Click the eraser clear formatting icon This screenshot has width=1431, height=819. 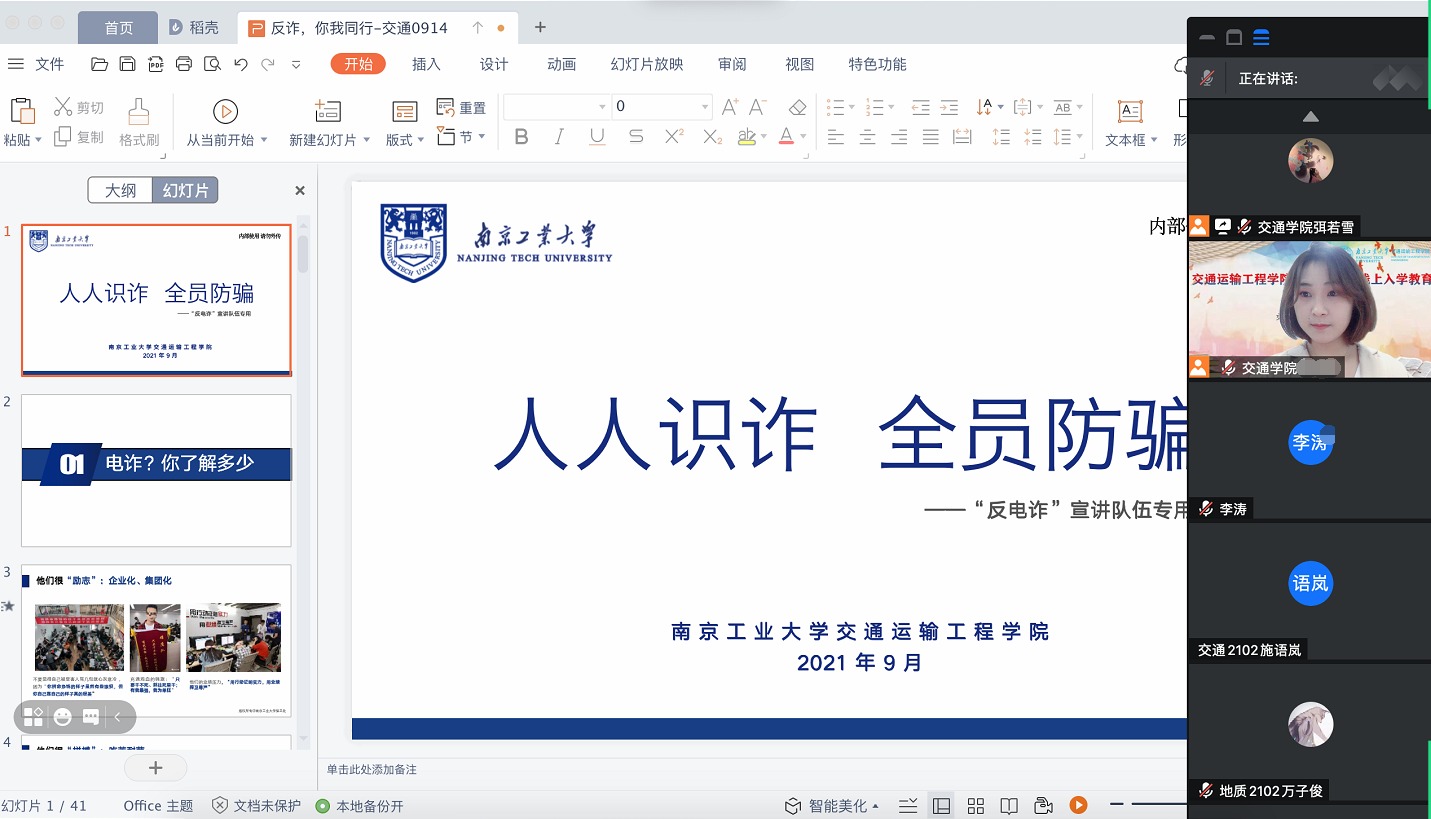tap(797, 107)
